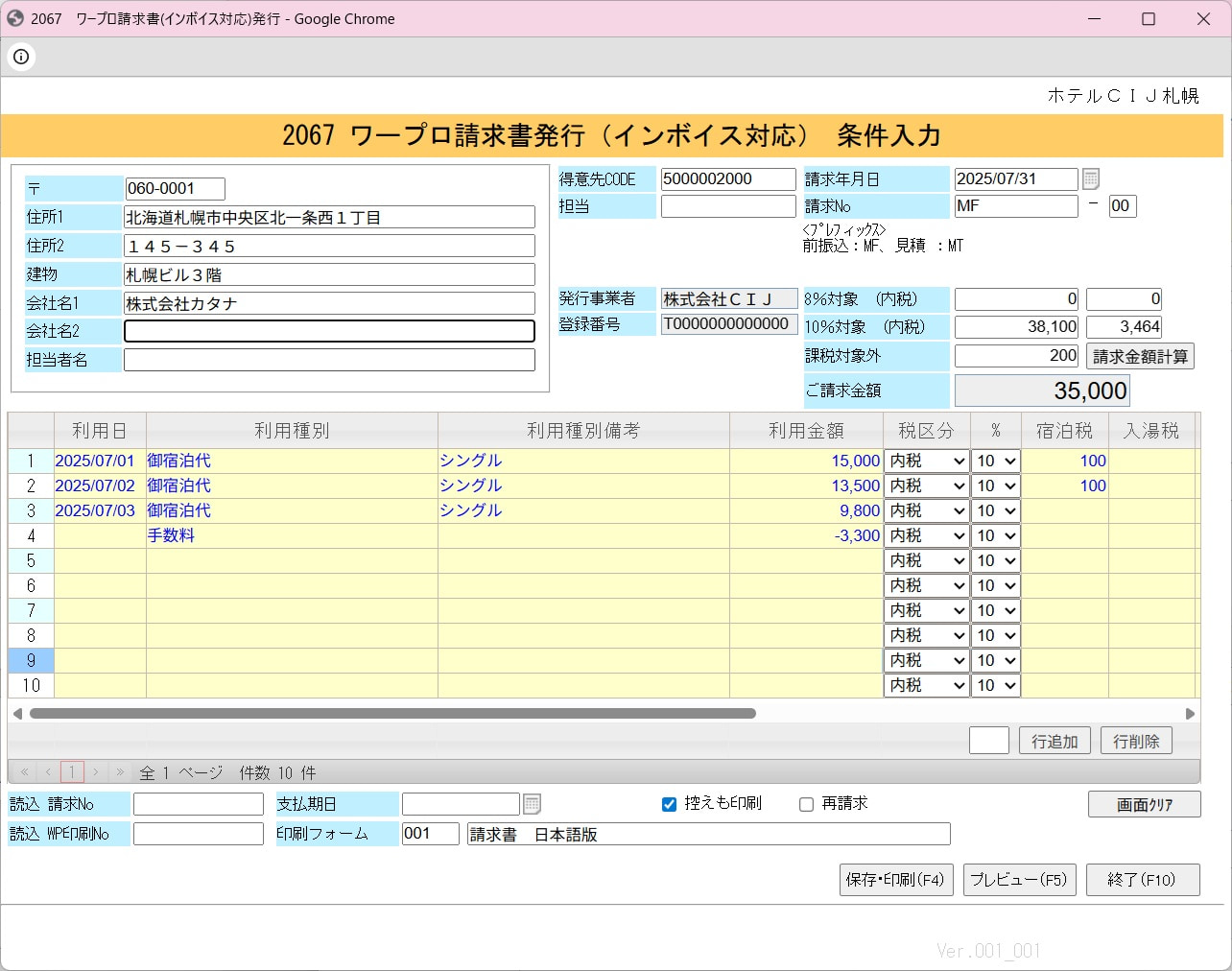Screen dimensions: 1232x971
Task: Click the grid's horizontal scrollbar thumb
Action: [392, 714]
